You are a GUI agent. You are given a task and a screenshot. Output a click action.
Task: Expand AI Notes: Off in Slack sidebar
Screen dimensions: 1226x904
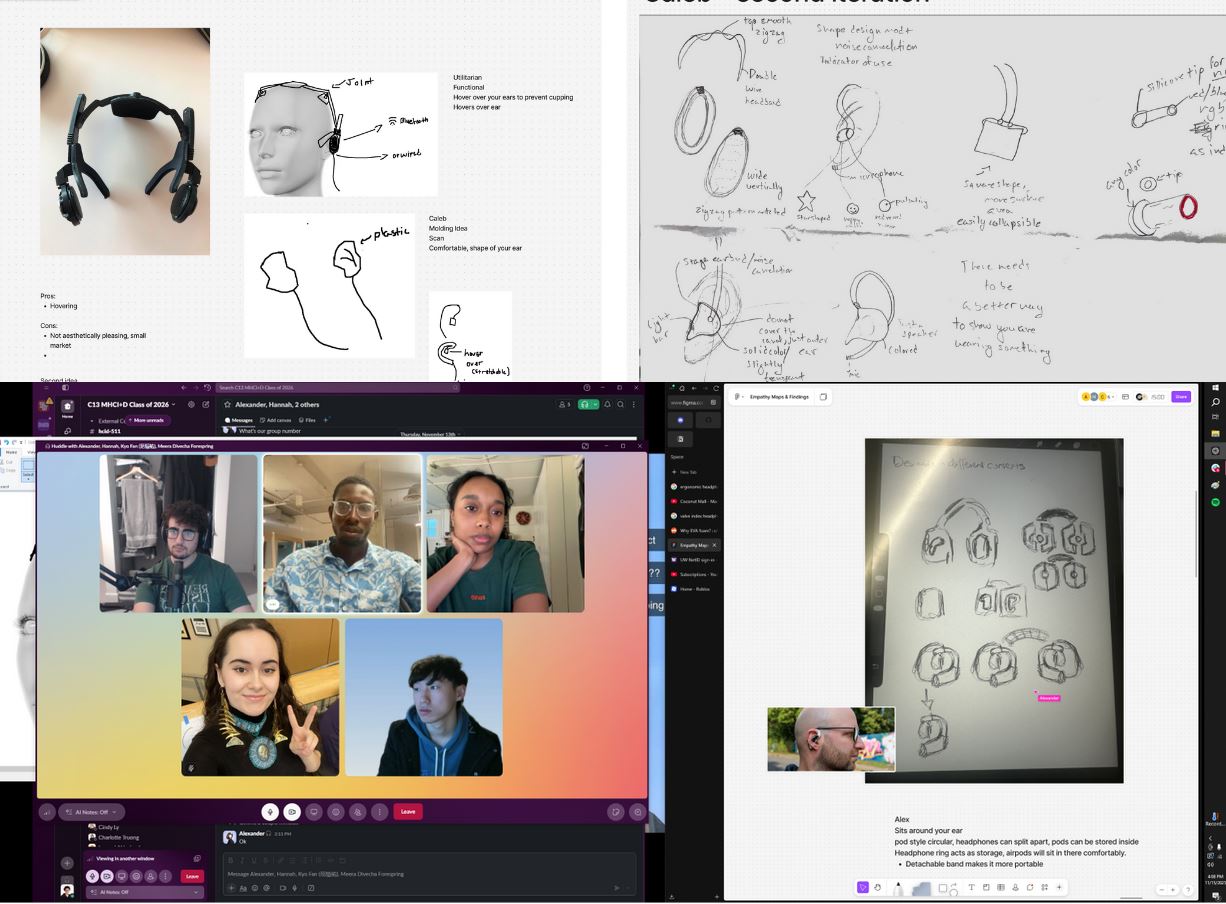pyautogui.click(x=145, y=892)
